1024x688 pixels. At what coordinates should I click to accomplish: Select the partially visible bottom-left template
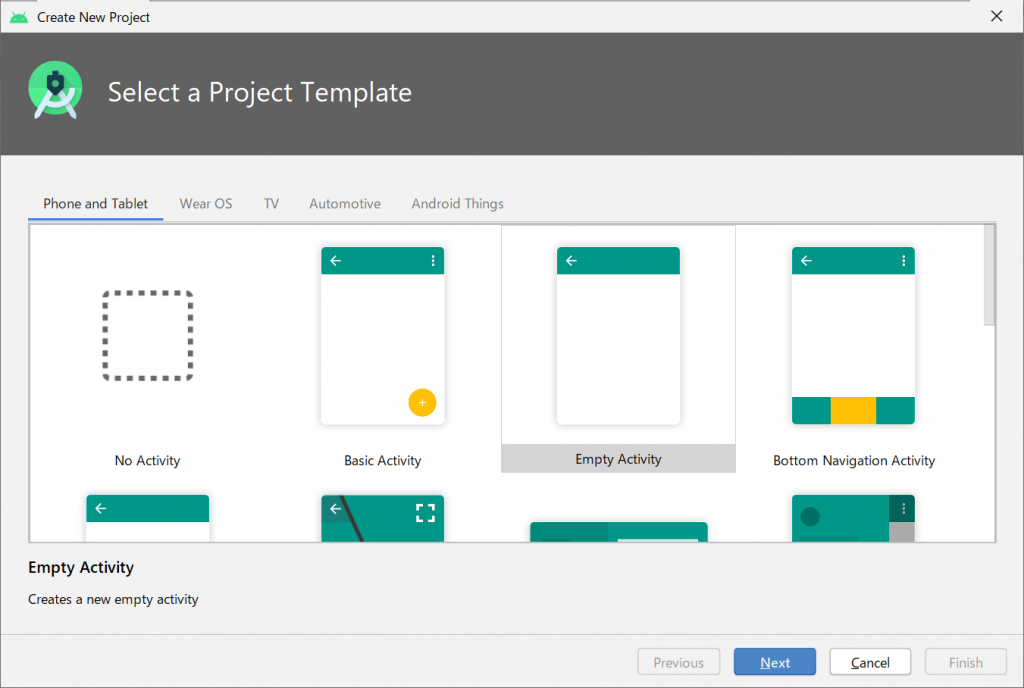147,518
